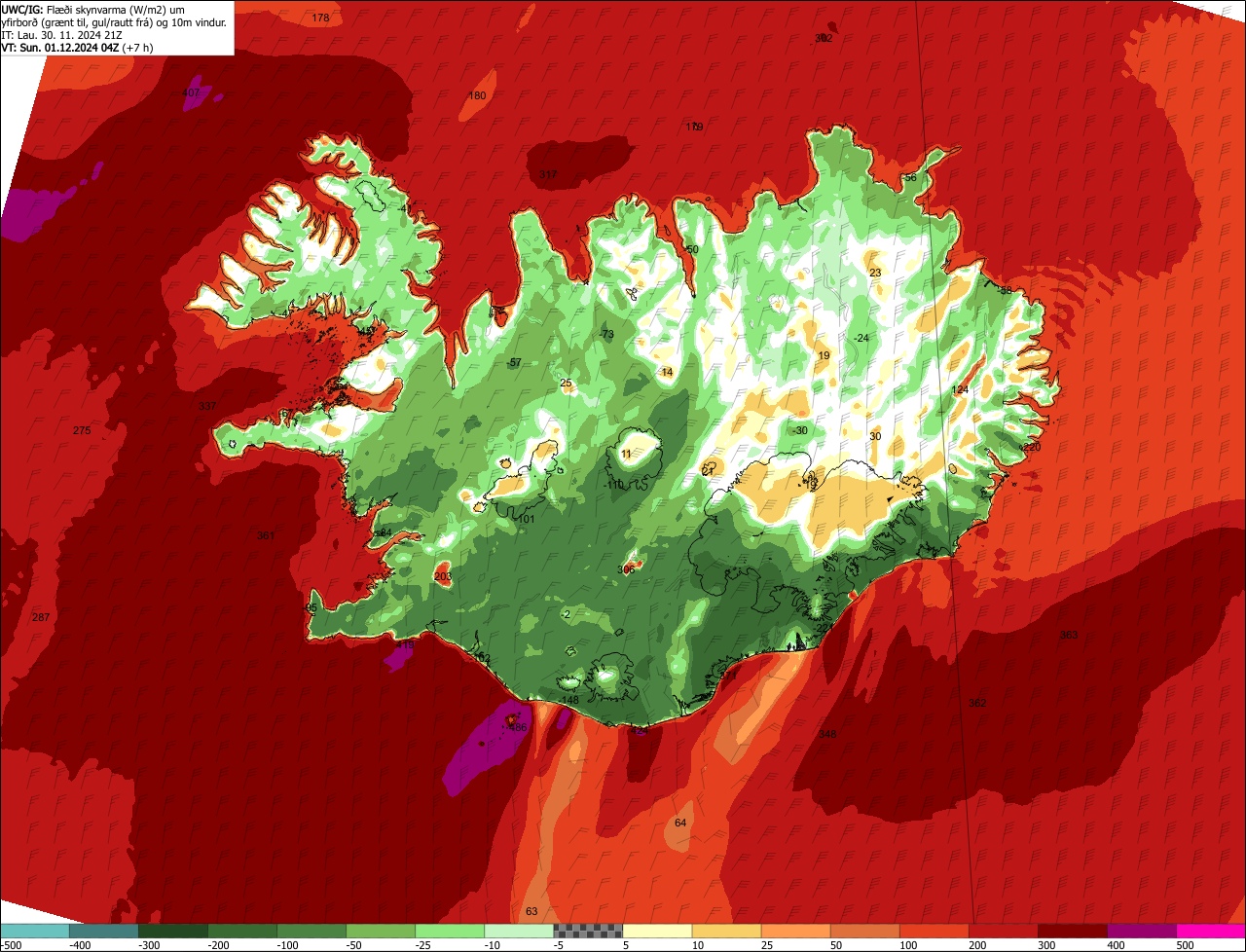Click the land value 19
This screenshot has width=1246, height=952.
[x=824, y=356]
